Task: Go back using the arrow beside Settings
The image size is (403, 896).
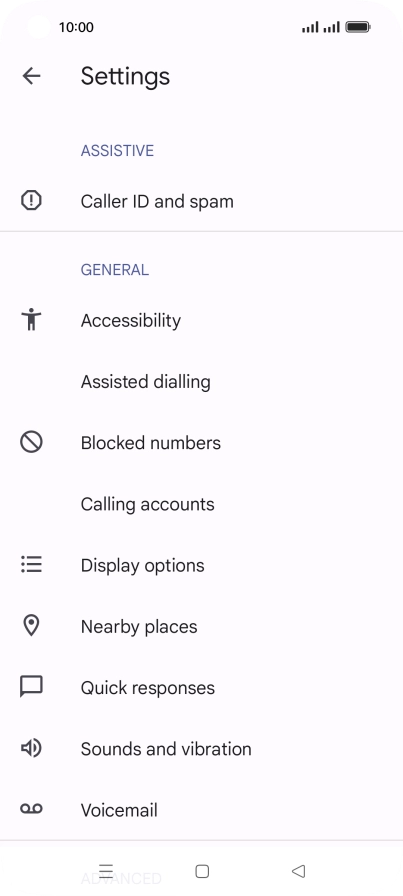Action: (31, 75)
